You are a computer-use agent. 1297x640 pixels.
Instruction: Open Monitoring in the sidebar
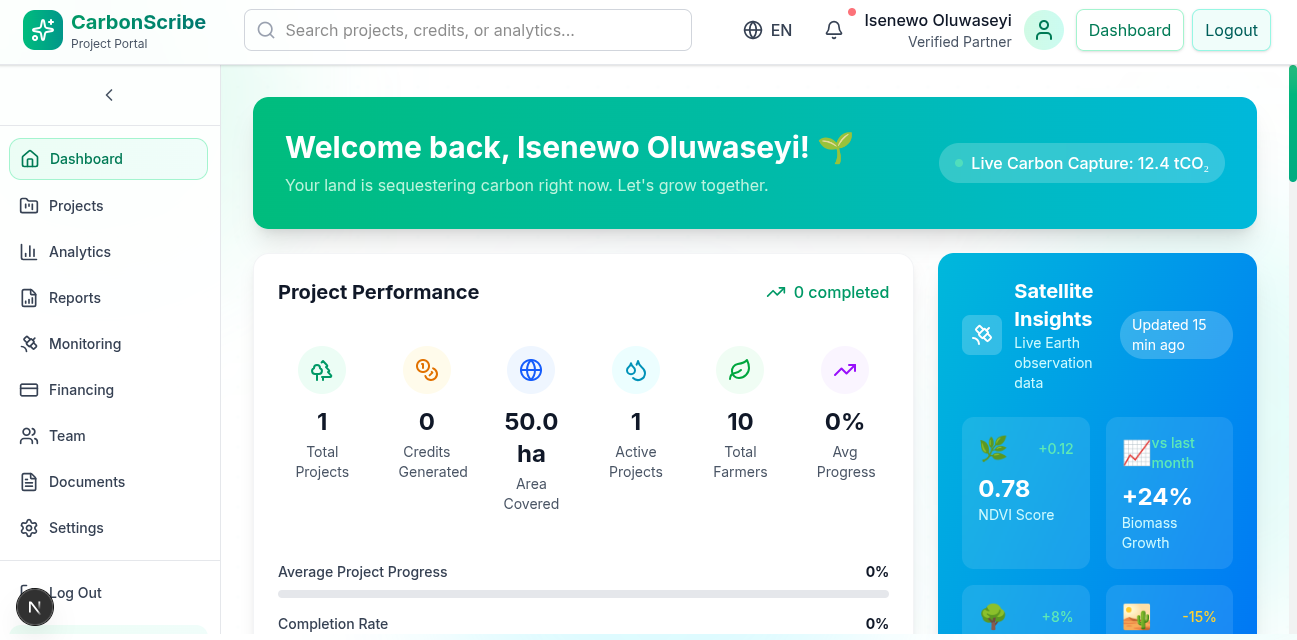click(110, 344)
